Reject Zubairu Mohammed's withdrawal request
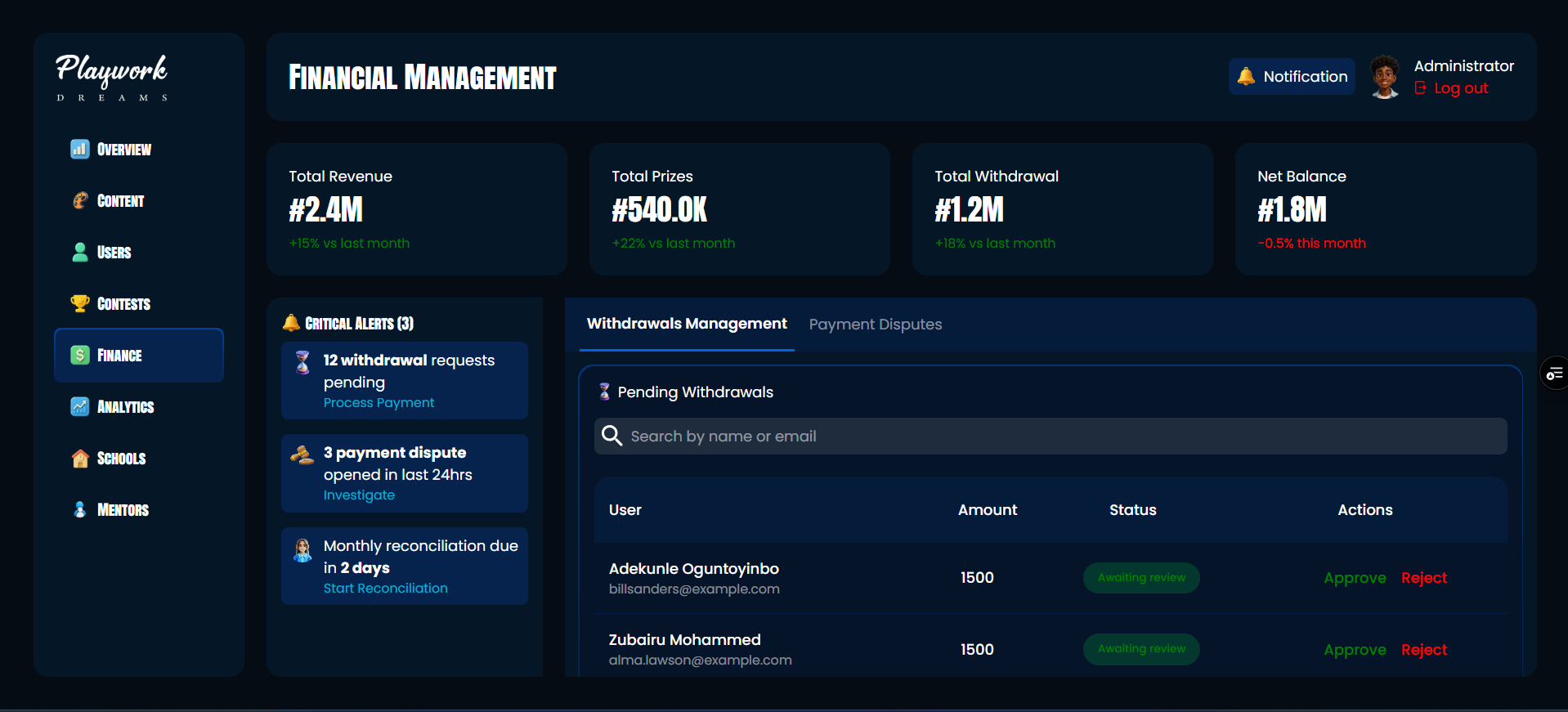This screenshot has height=712, width=1568. 1423,650
